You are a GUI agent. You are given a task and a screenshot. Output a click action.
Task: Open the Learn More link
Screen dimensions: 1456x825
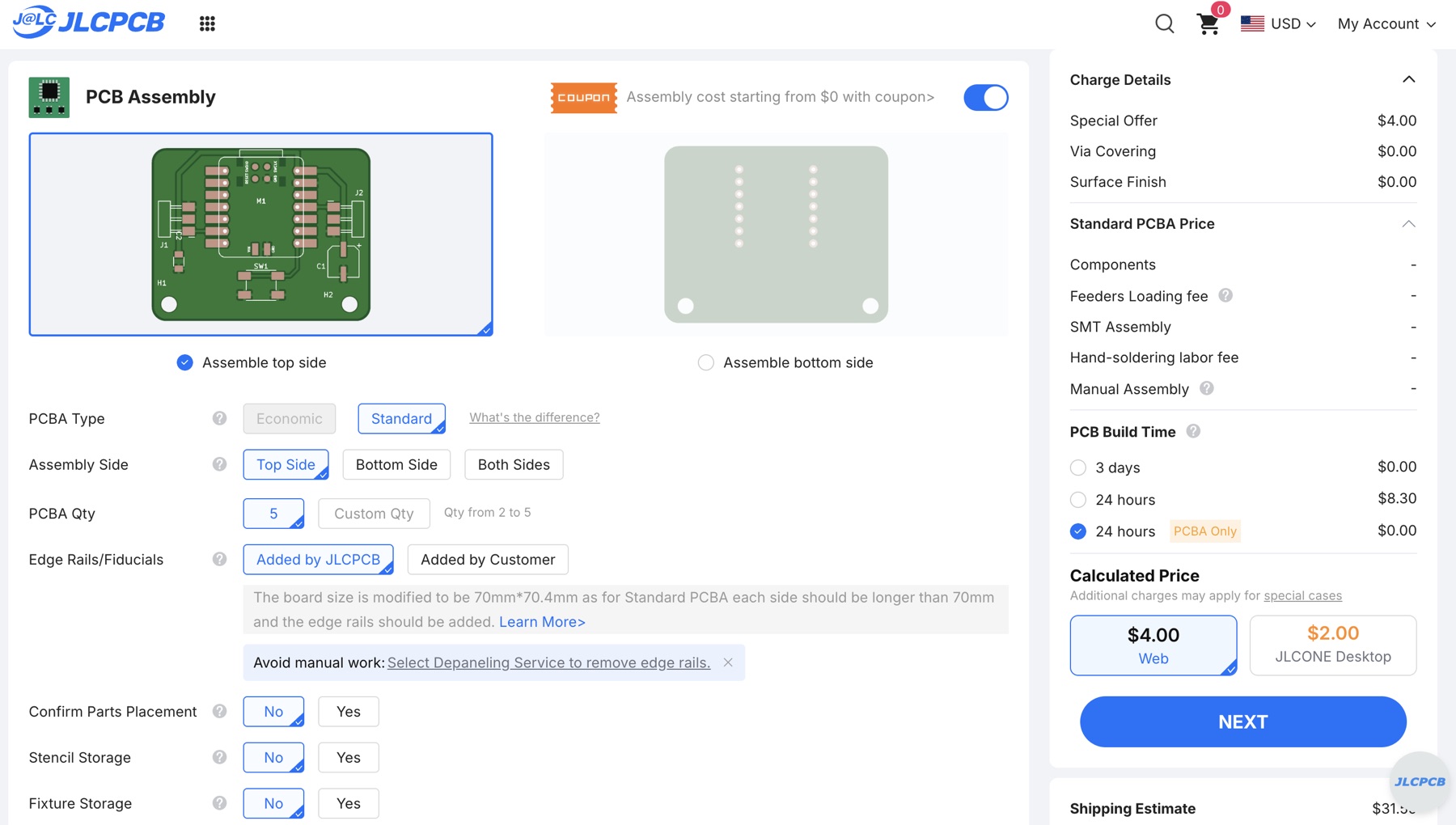pos(542,621)
